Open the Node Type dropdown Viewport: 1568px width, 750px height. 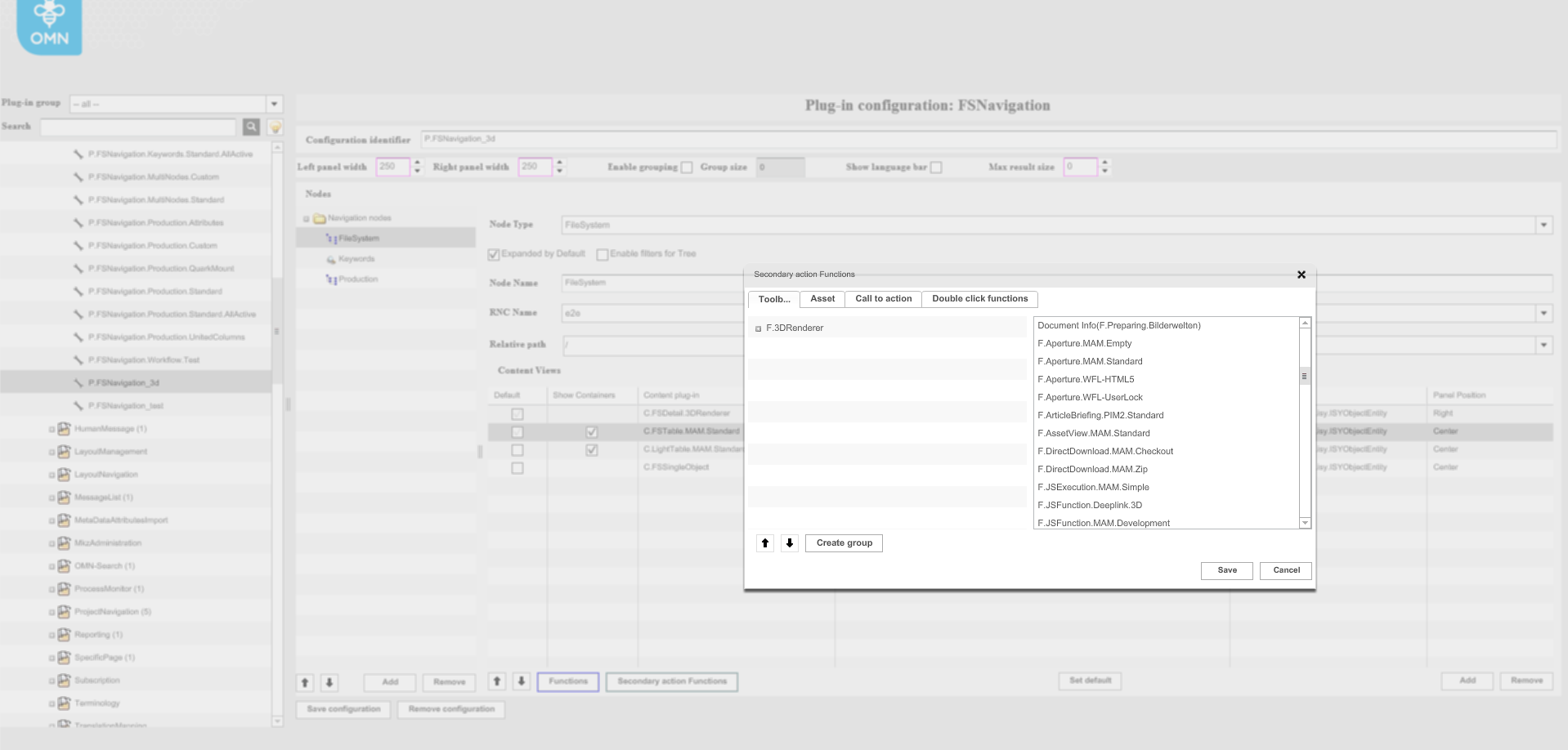[1543, 224]
